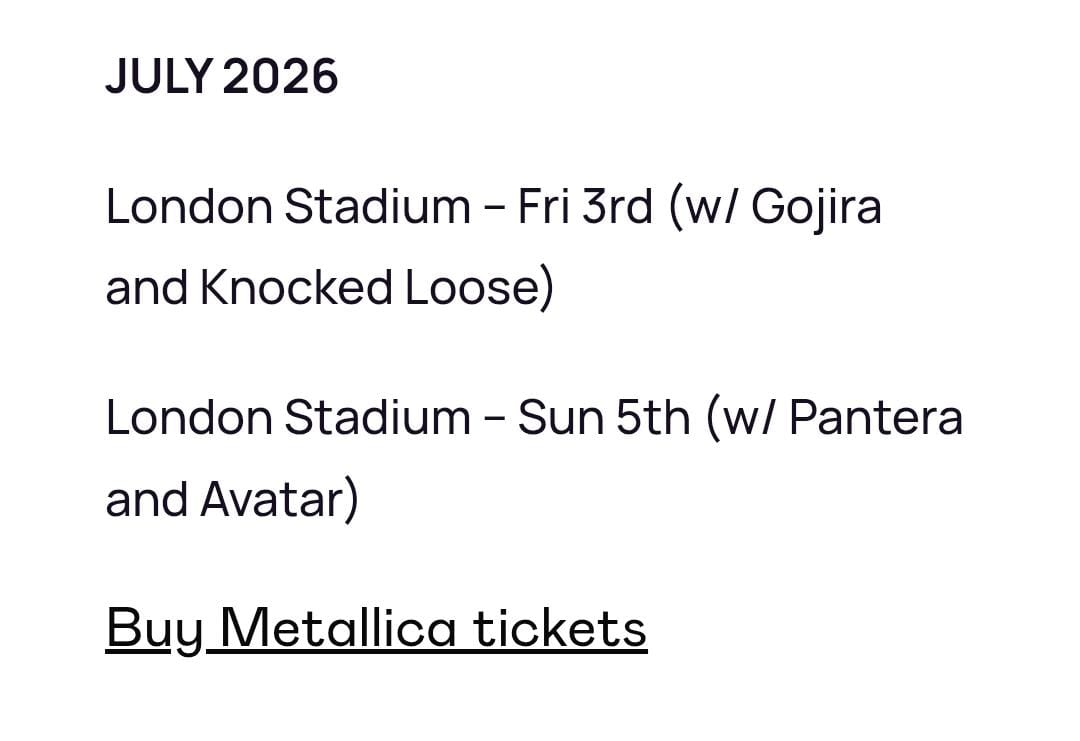
Task: Click the word Buy in the link
Action: 154,630
